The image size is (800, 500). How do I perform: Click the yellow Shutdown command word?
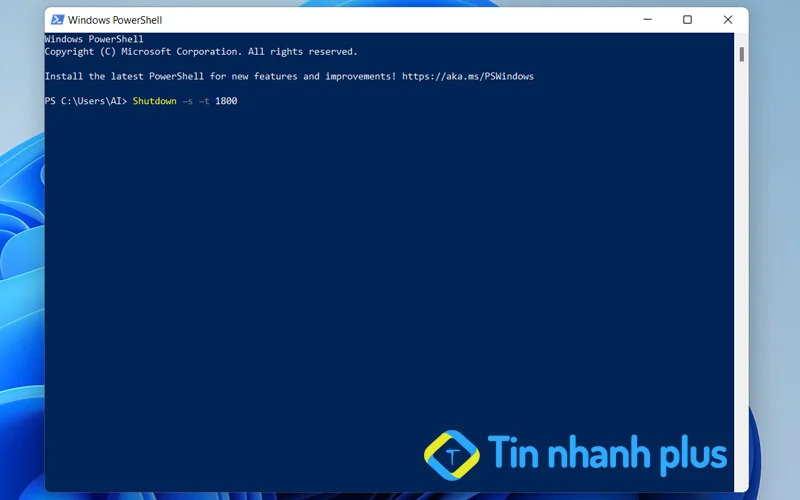[x=155, y=101]
